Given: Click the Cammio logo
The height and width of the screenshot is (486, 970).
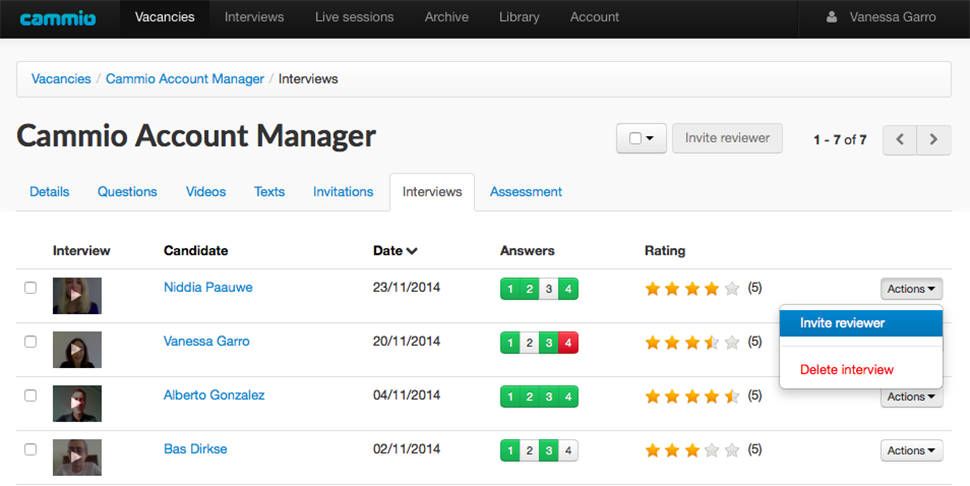Looking at the screenshot, I should 58,18.
